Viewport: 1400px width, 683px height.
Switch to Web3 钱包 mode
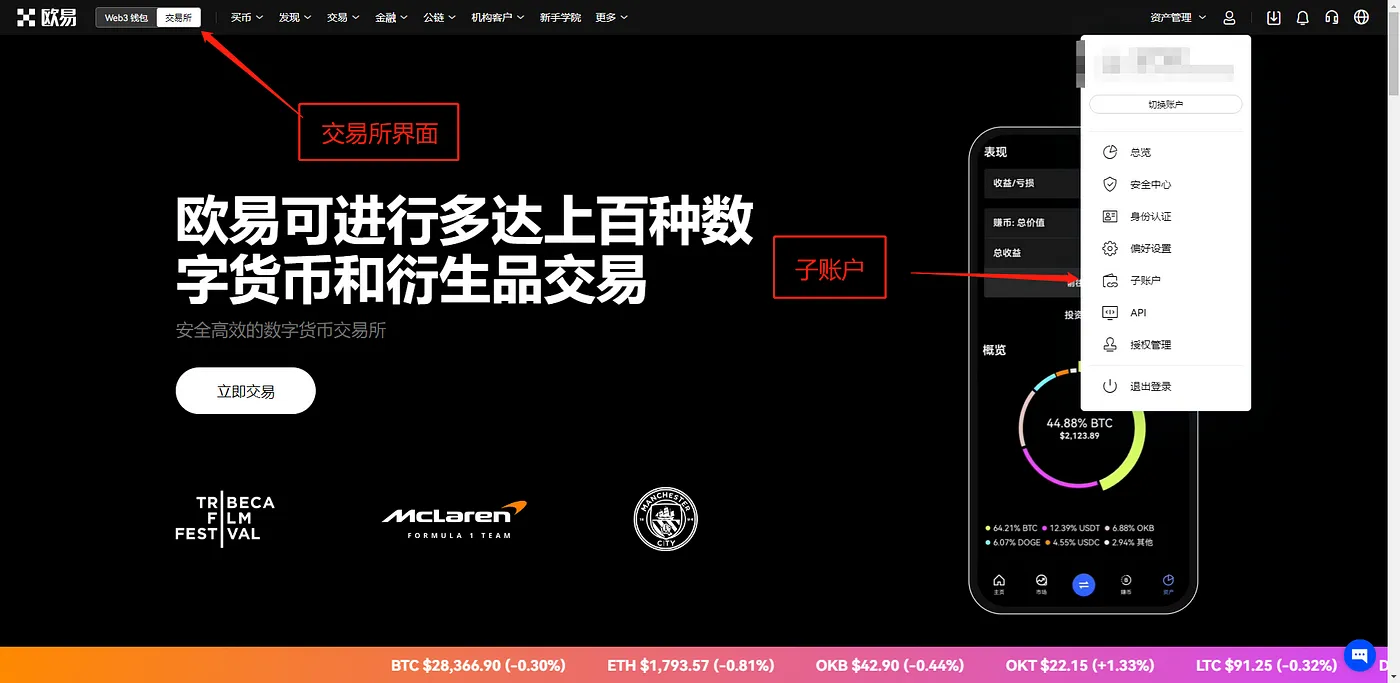coord(126,17)
